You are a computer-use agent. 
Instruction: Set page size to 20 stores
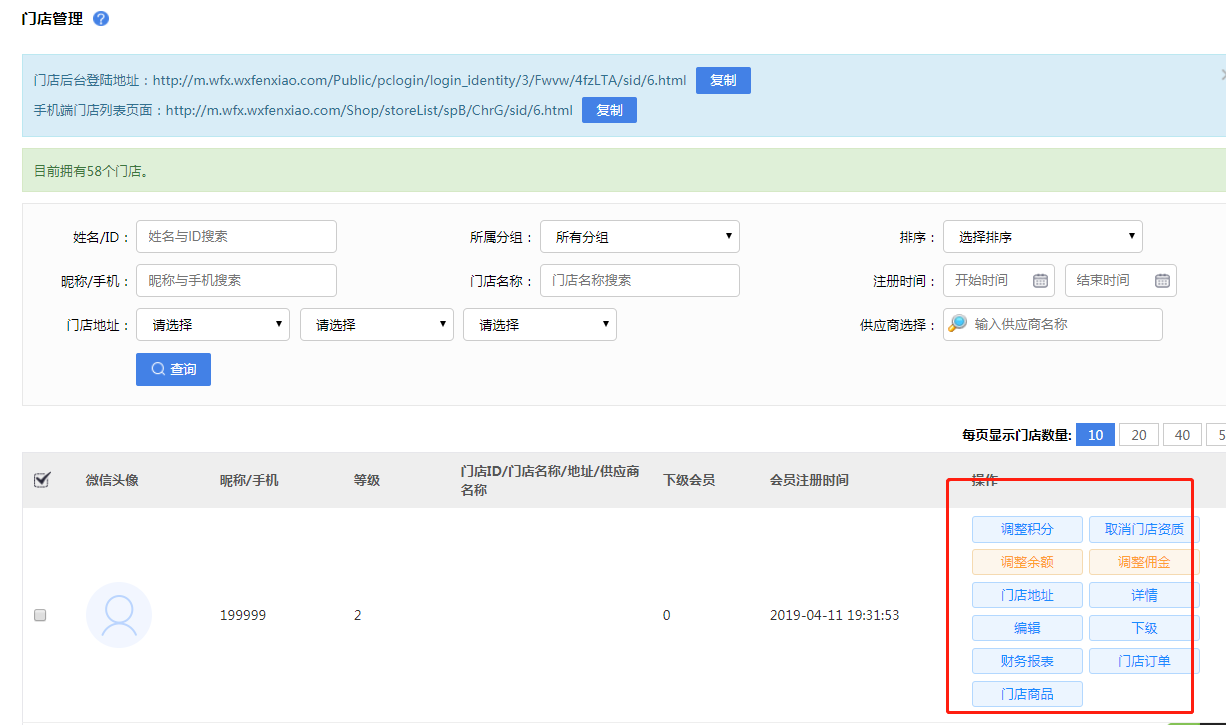point(1138,435)
